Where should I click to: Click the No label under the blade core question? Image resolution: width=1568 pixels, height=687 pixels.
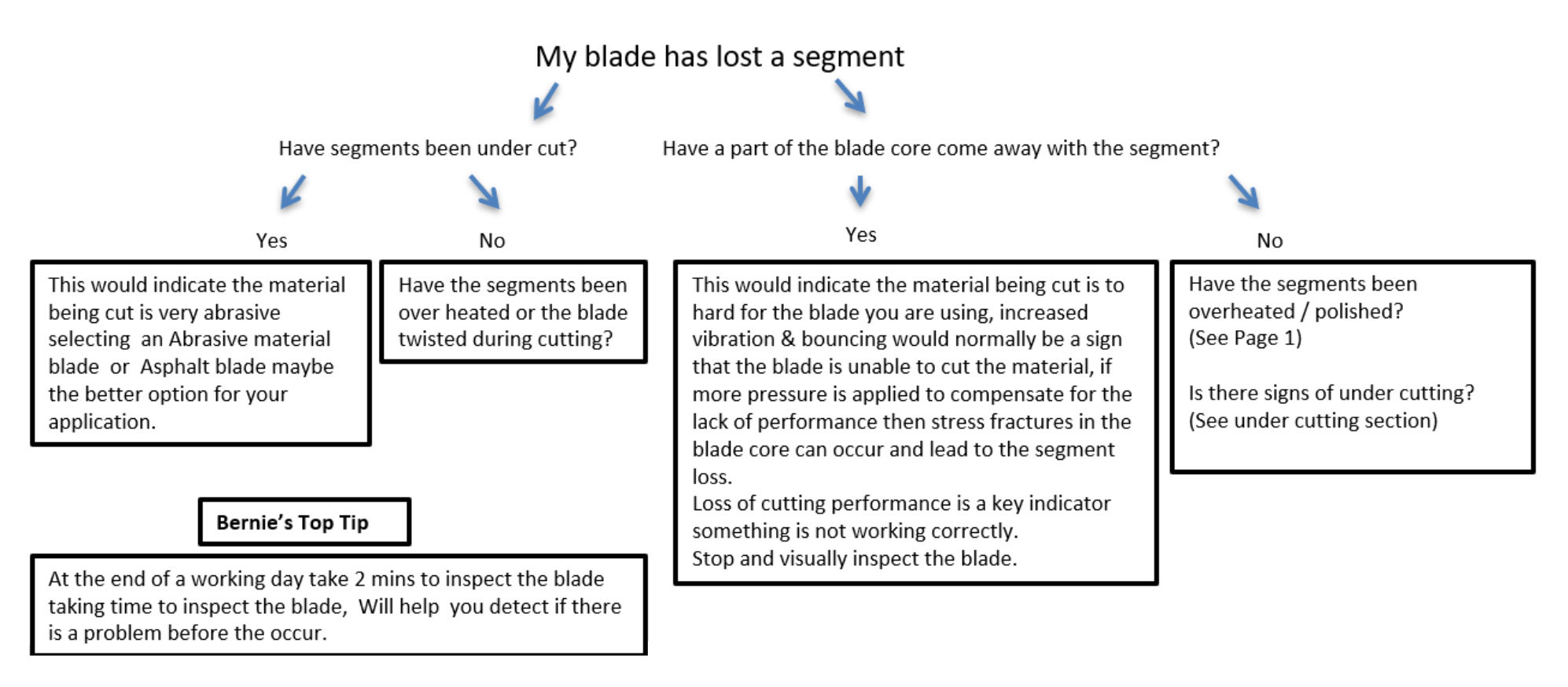point(1269,241)
